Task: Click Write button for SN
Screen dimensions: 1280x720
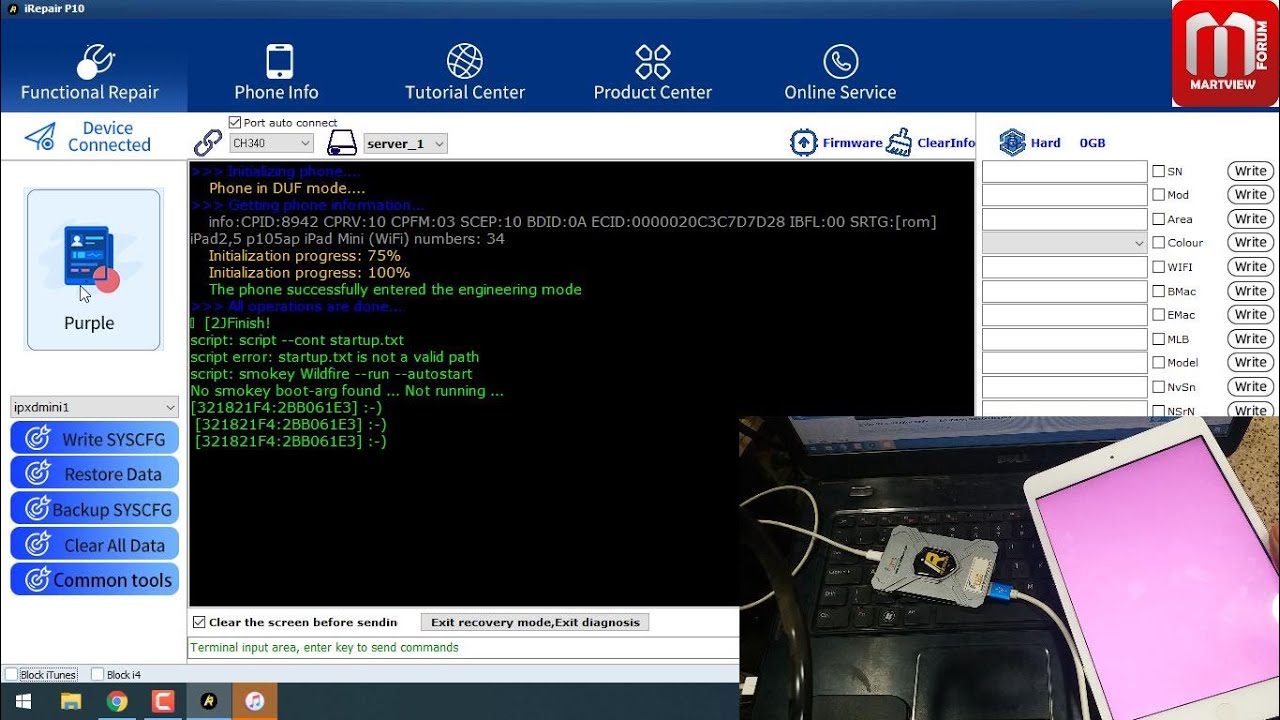Action: click(1250, 171)
